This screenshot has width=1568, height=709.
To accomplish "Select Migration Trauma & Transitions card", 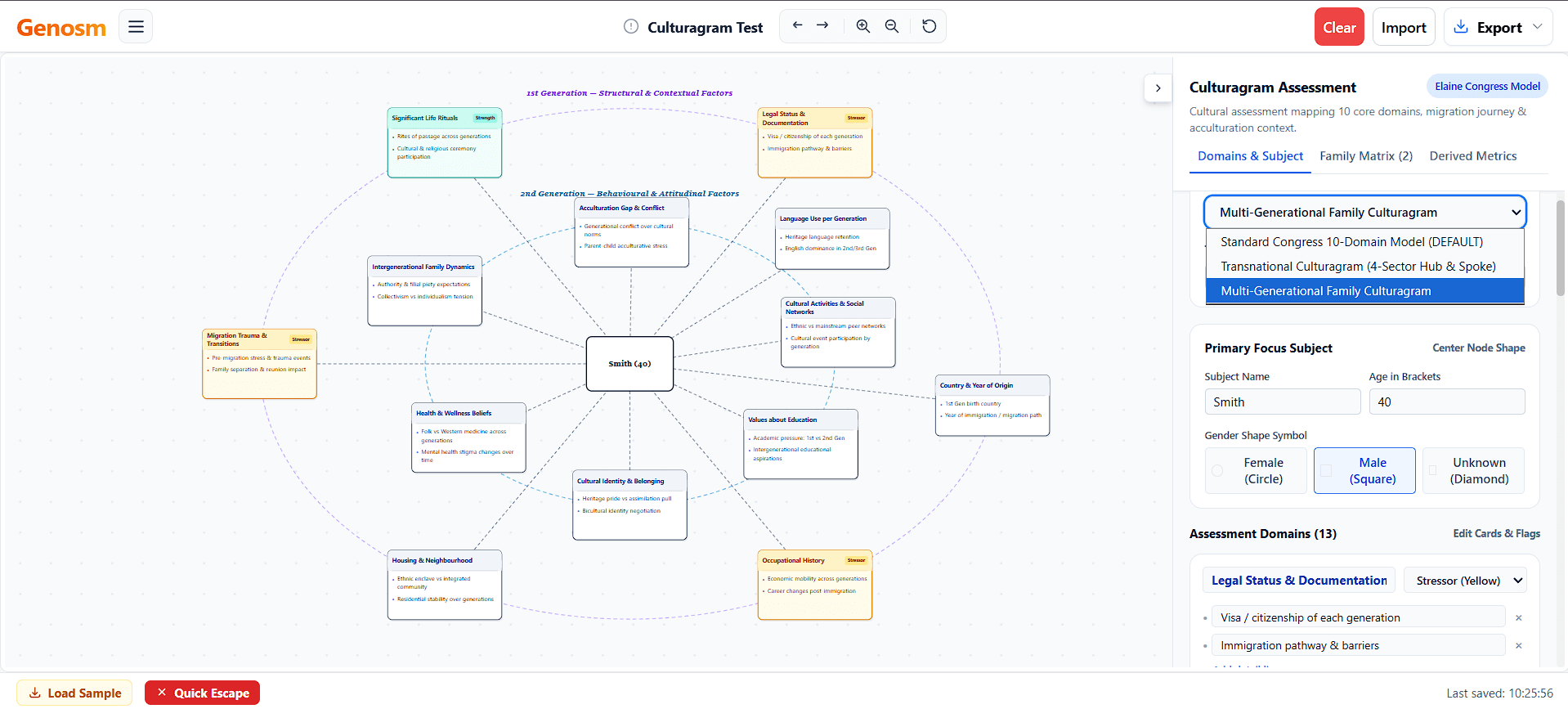I will click(259, 364).
